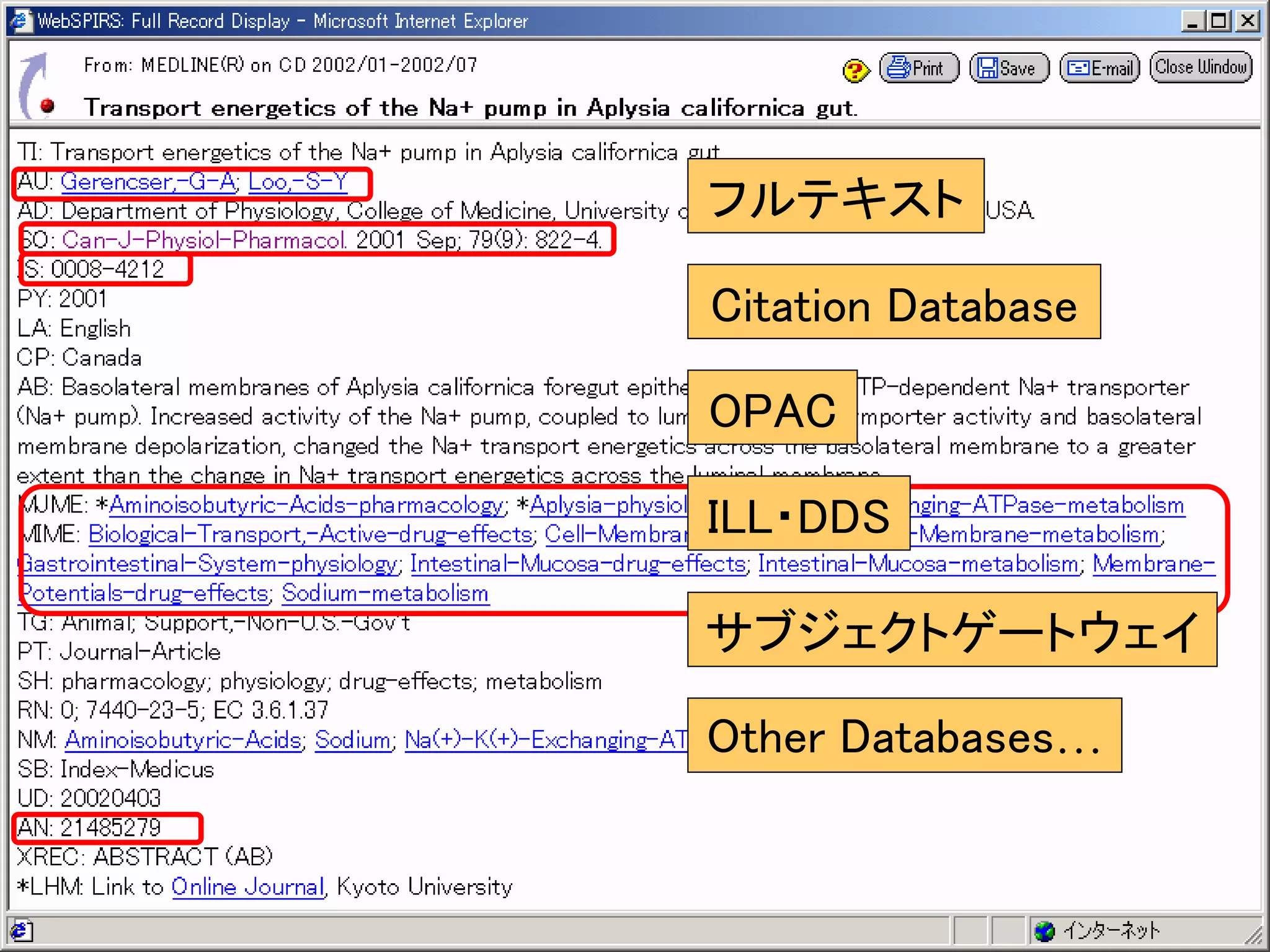The image size is (1270, 952).
Task: Close the Internet Explorer window
Action: (x=1247, y=21)
